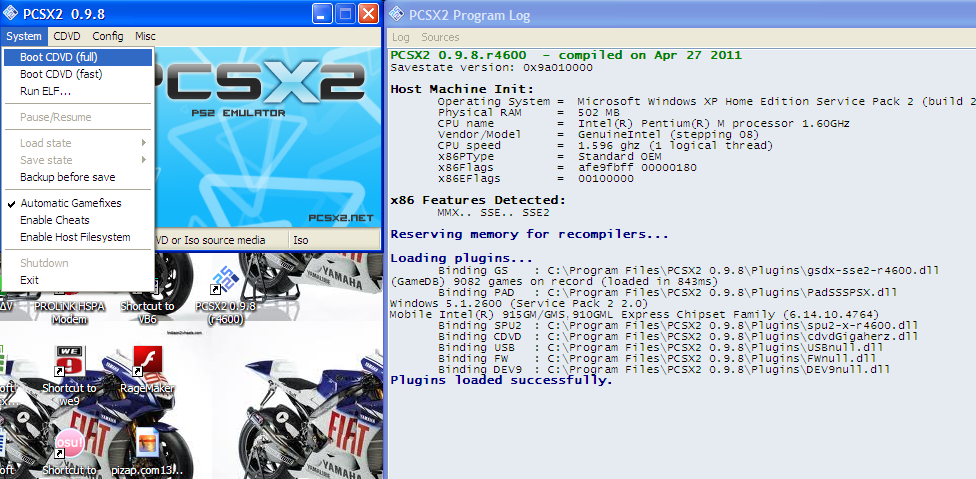Viewport: 976px width, 479px height.
Task: Select the pizap.com image file icon
Action: coord(148,451)
